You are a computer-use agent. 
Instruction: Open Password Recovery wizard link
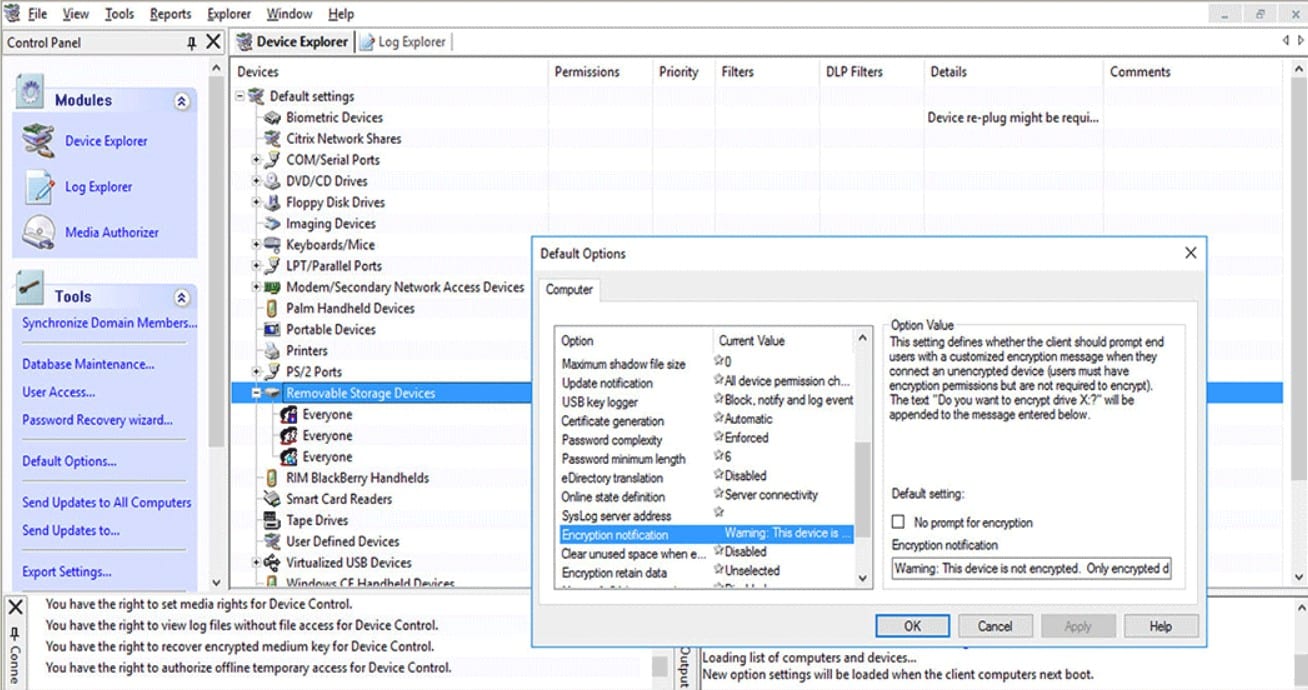click(x=97, y=420)
